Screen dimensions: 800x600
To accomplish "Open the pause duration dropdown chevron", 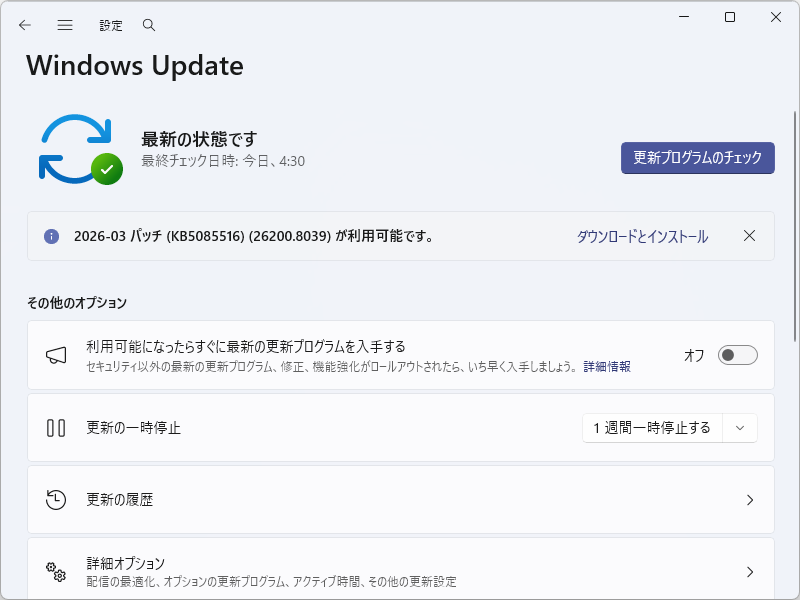I will [740, 427].
